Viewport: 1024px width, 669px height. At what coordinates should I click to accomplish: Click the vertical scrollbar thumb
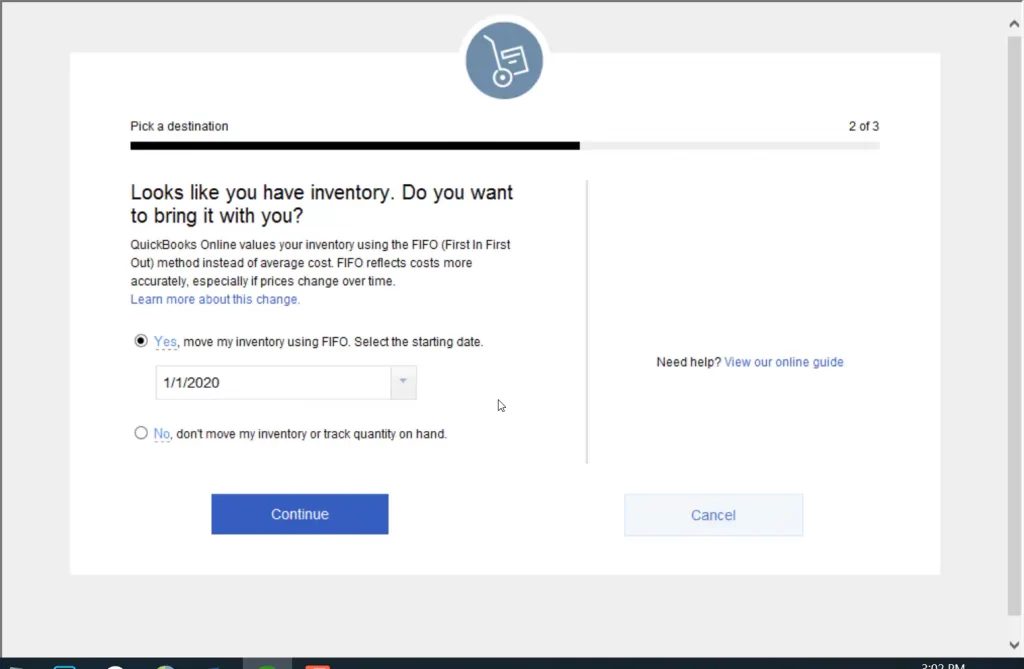1014,325
